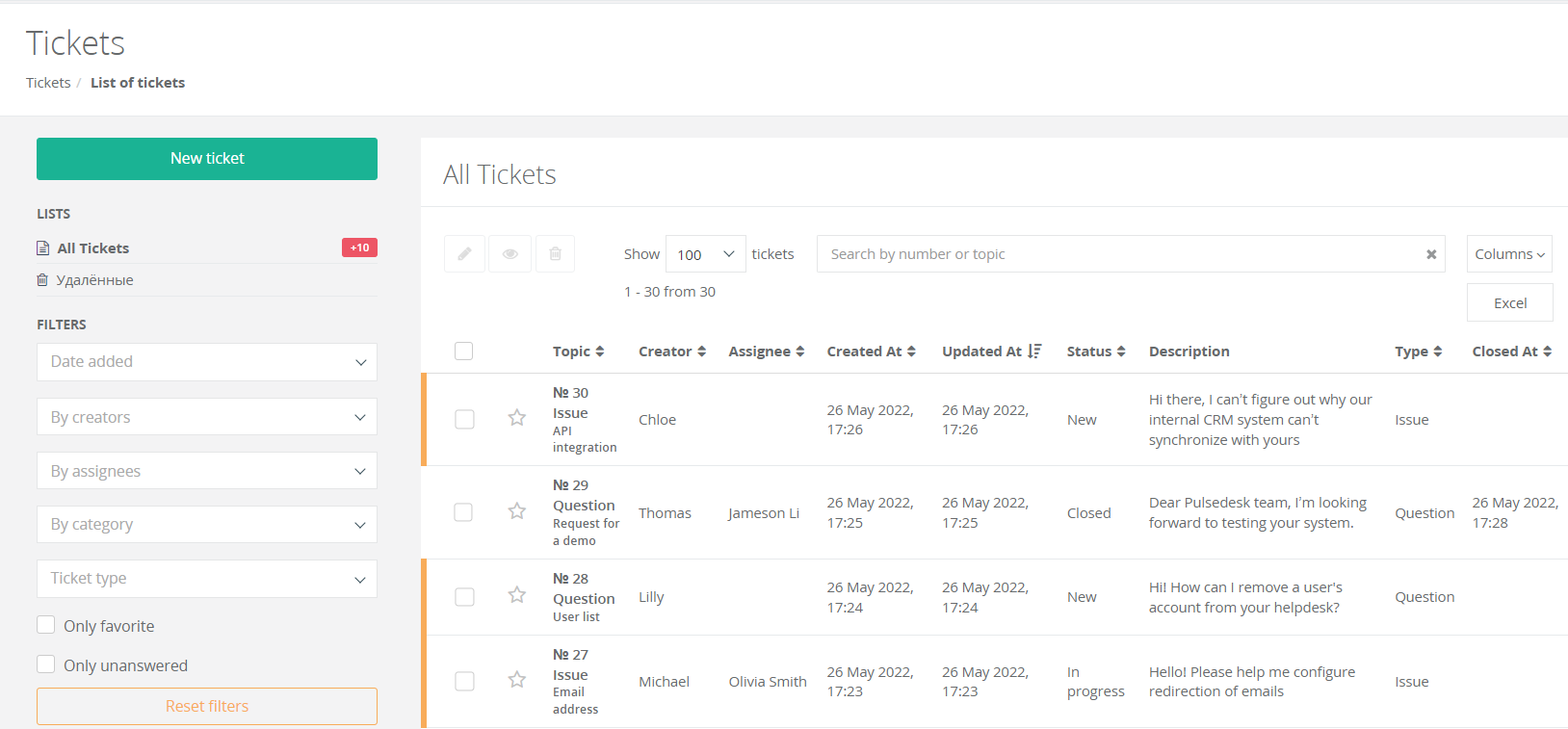
Task: Sort tickets by Created At column
Action: coord(872,351)
